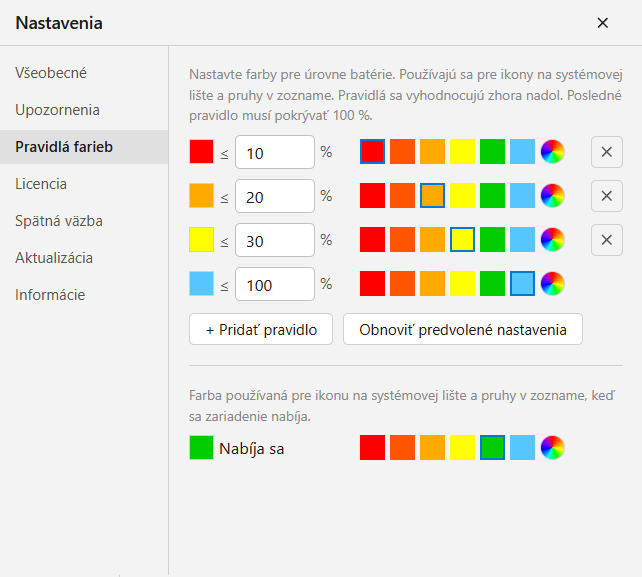
Task: Click the 30 % threshold input field
Action: pyautogui.click(x=275, y=240)
